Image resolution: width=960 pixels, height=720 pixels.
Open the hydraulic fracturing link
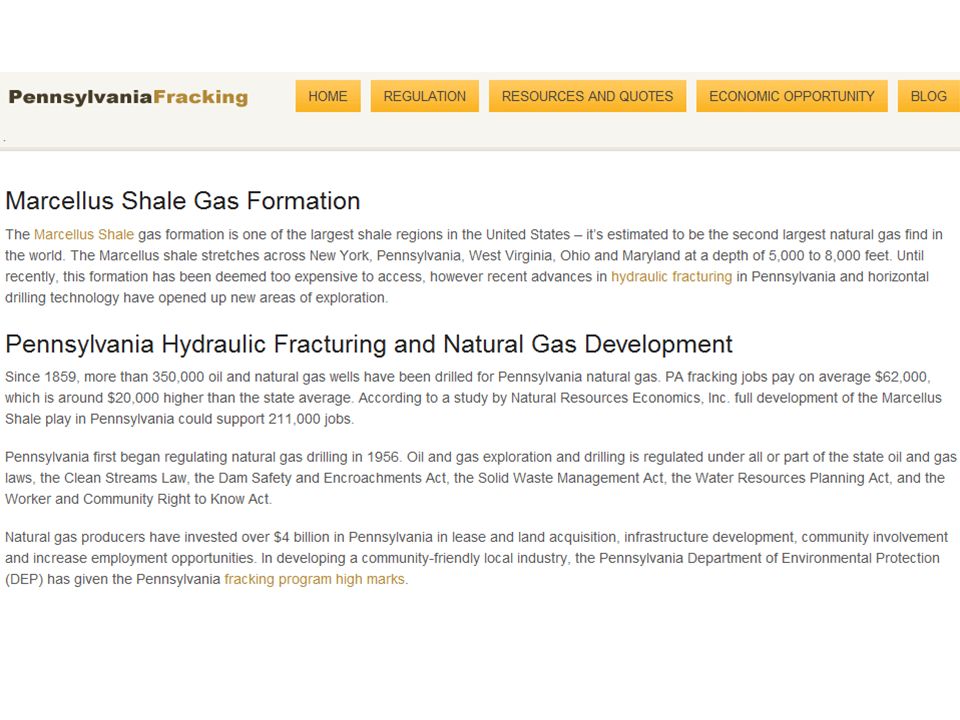click(x=672, y=277)
